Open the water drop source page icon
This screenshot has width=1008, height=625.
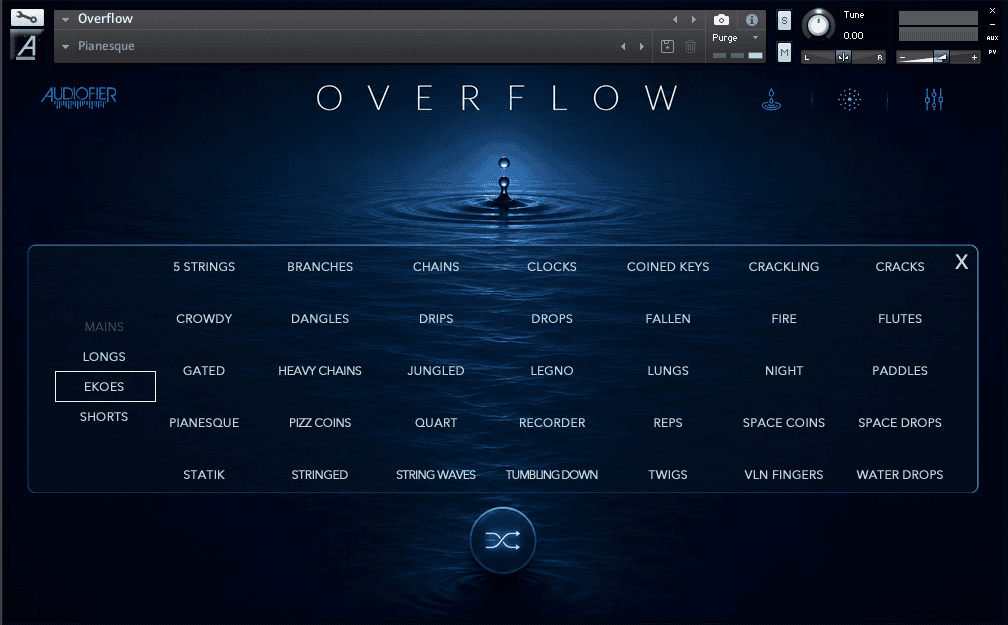(x=771, y=100)
